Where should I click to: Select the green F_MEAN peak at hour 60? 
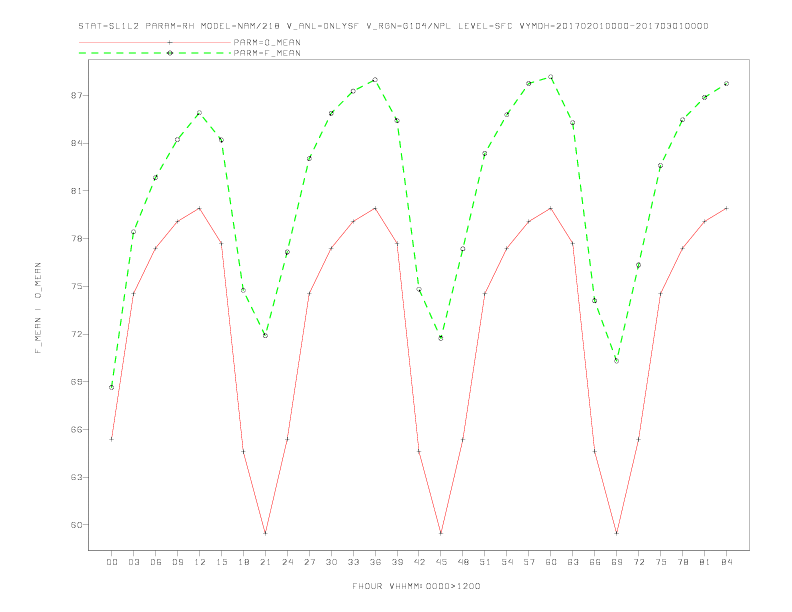coord(551,77)
